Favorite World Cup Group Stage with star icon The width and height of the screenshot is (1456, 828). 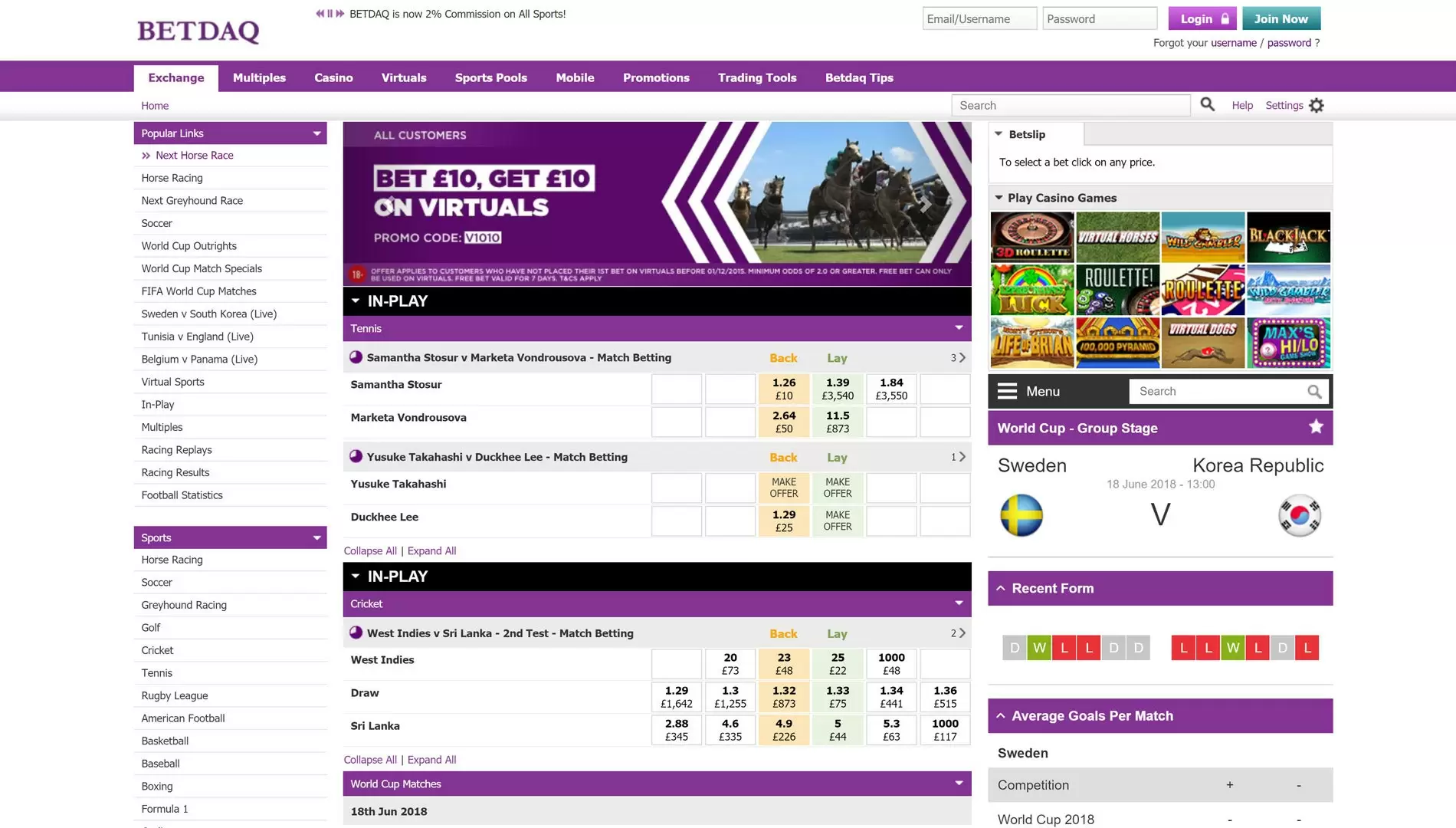[x=1316, y=426]
